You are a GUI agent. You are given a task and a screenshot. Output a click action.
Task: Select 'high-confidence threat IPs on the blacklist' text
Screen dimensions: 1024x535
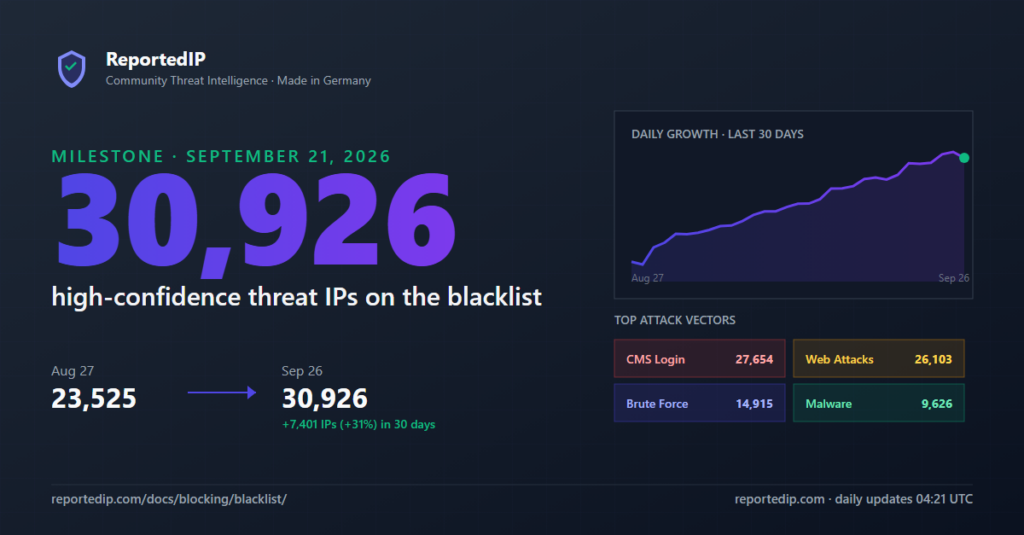(296, 297)
